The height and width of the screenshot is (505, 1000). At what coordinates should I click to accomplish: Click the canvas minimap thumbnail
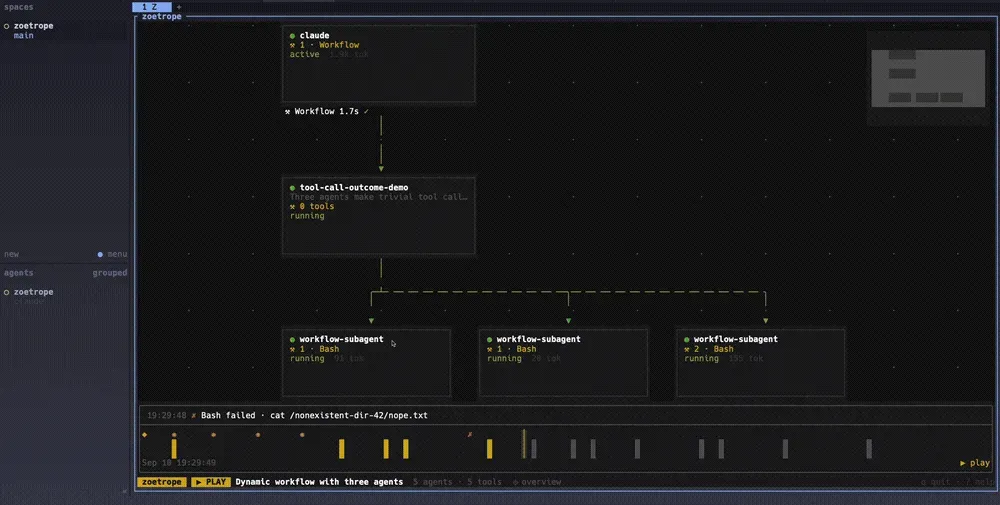pyautogui.click(x=928, y=78)
